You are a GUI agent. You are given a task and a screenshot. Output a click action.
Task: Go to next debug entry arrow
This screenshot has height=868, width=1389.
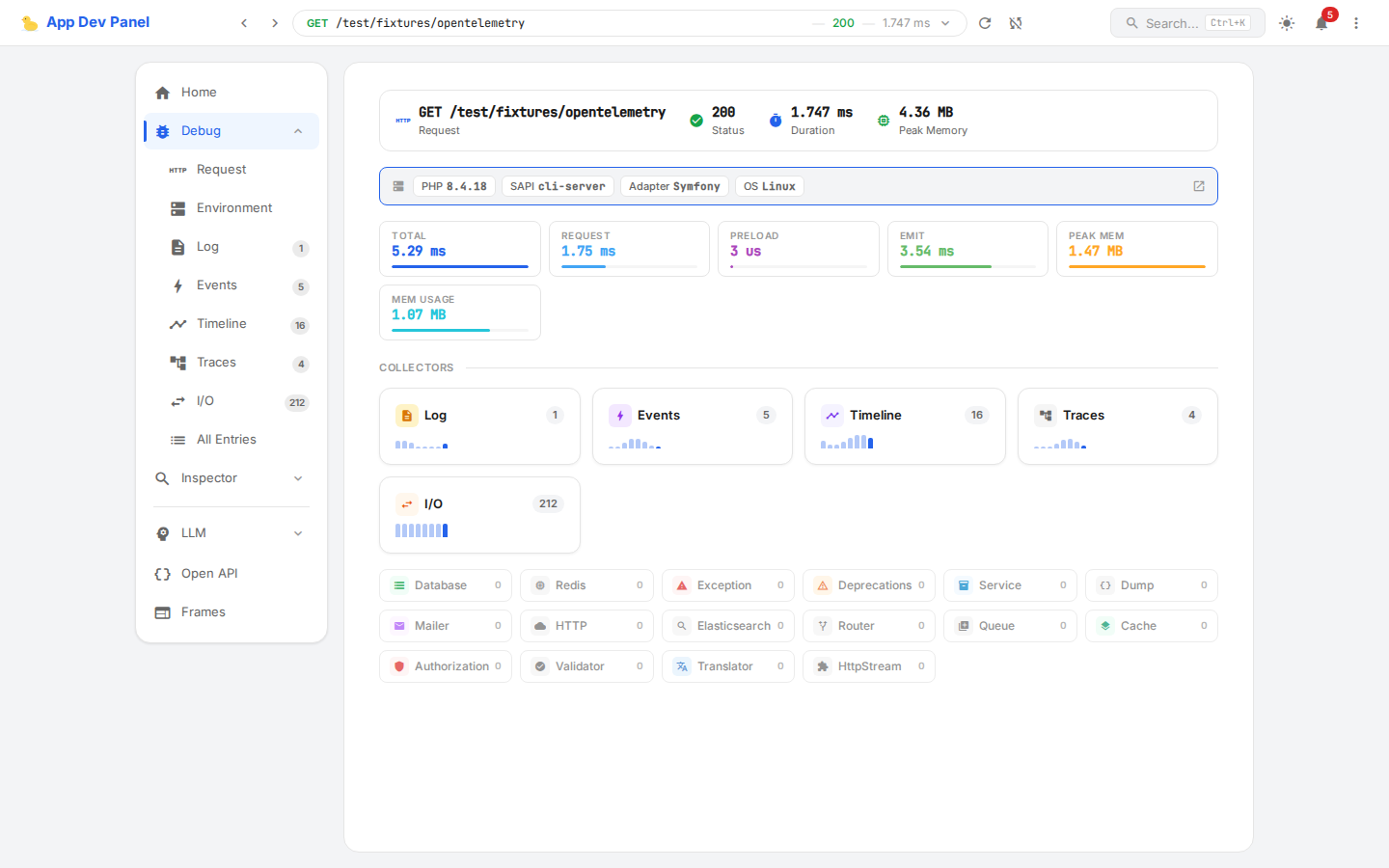pyautogui.click(x=275, y=23)
